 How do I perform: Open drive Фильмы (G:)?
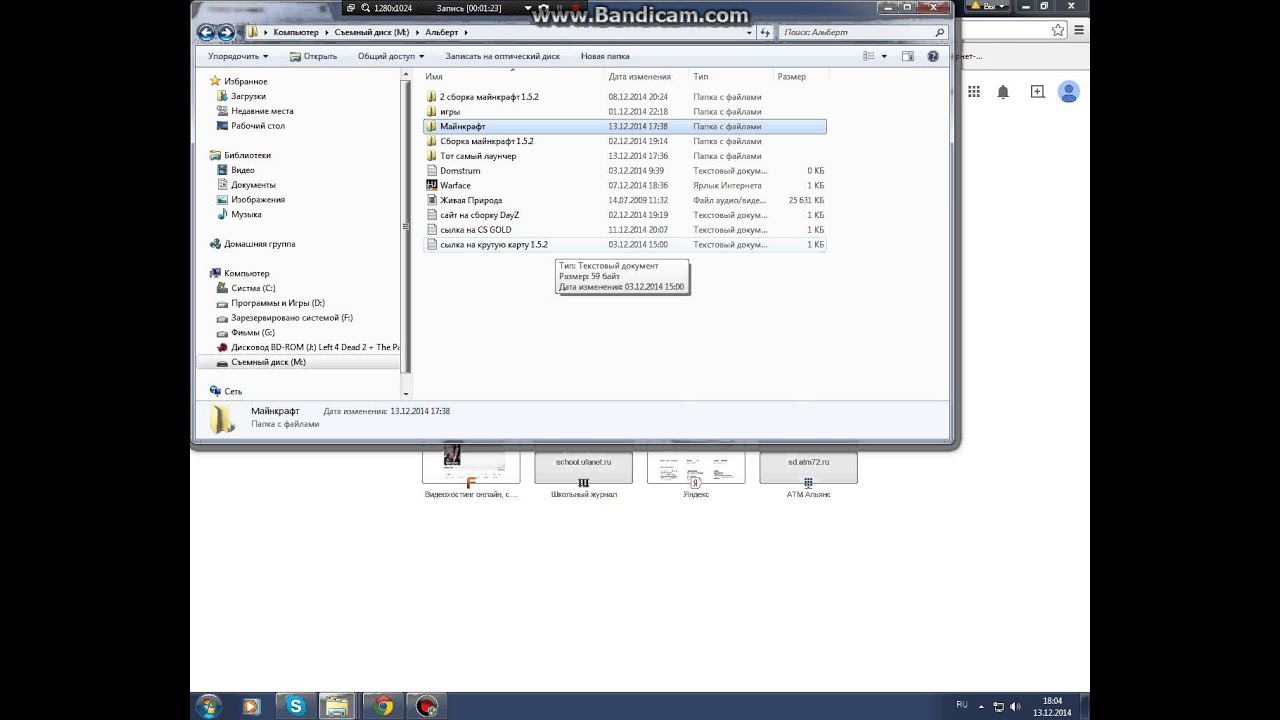(252, 332)
